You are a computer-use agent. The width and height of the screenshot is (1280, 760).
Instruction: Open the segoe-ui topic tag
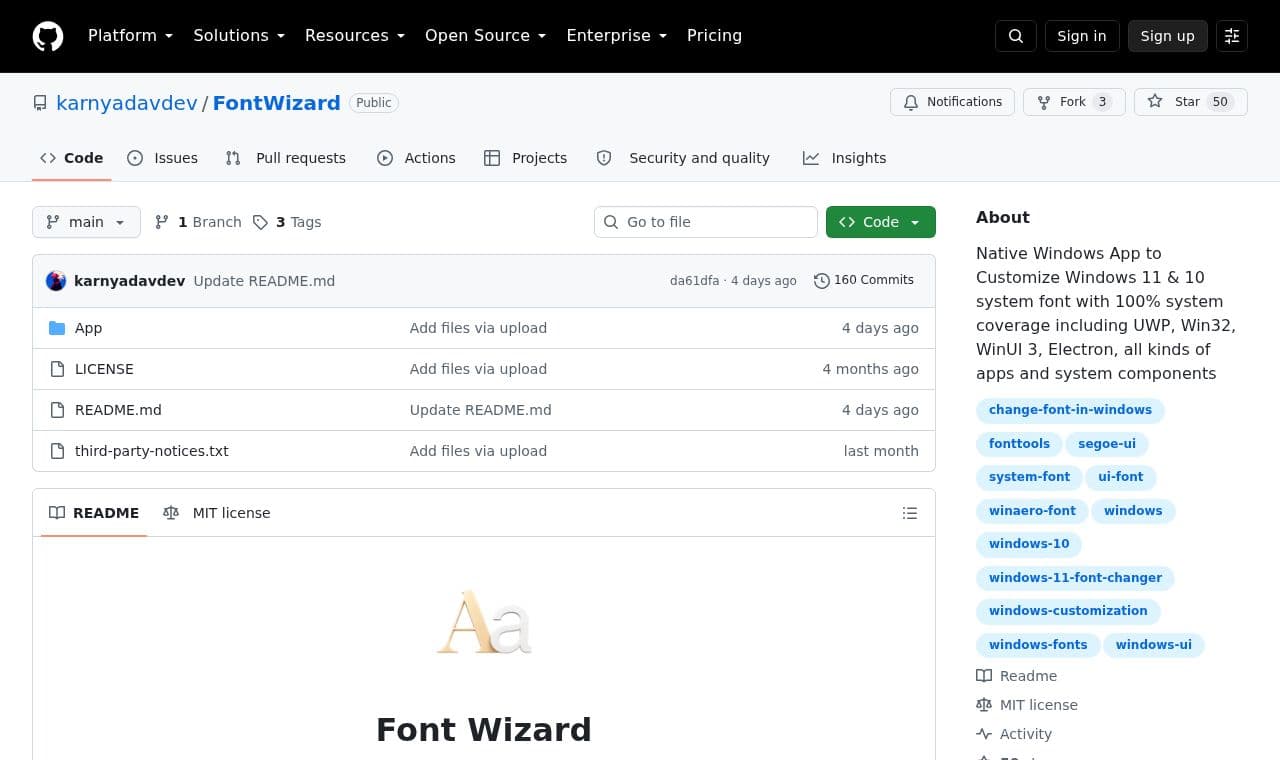1106,444
